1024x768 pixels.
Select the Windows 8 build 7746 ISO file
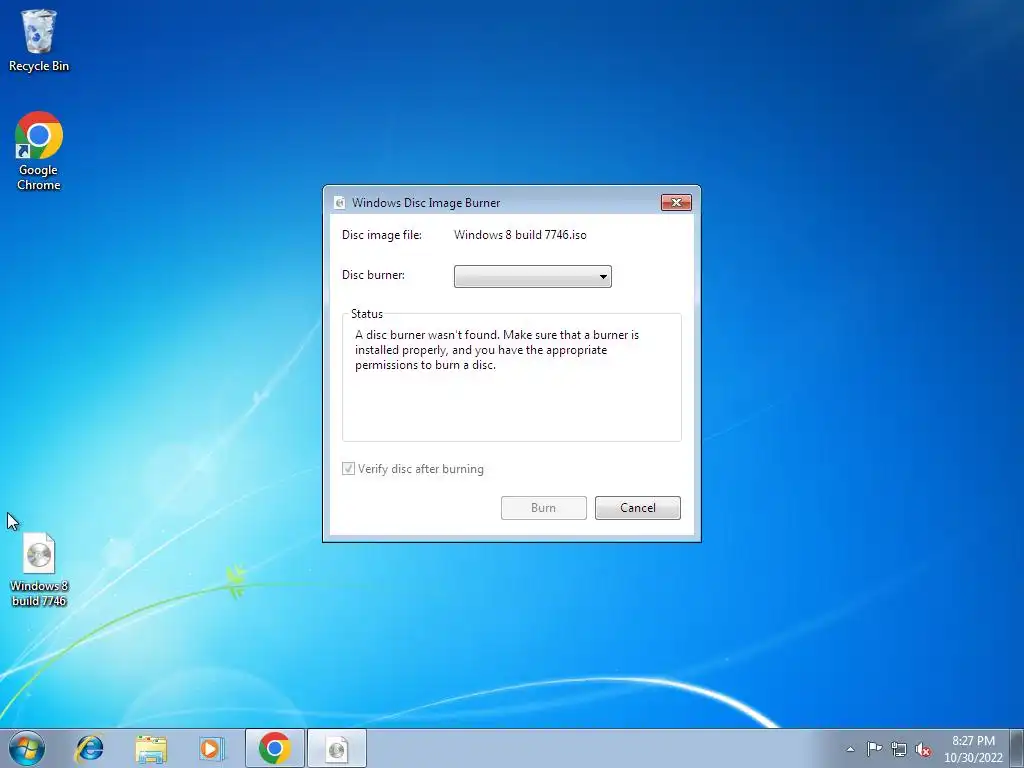(x=39, y=570)
